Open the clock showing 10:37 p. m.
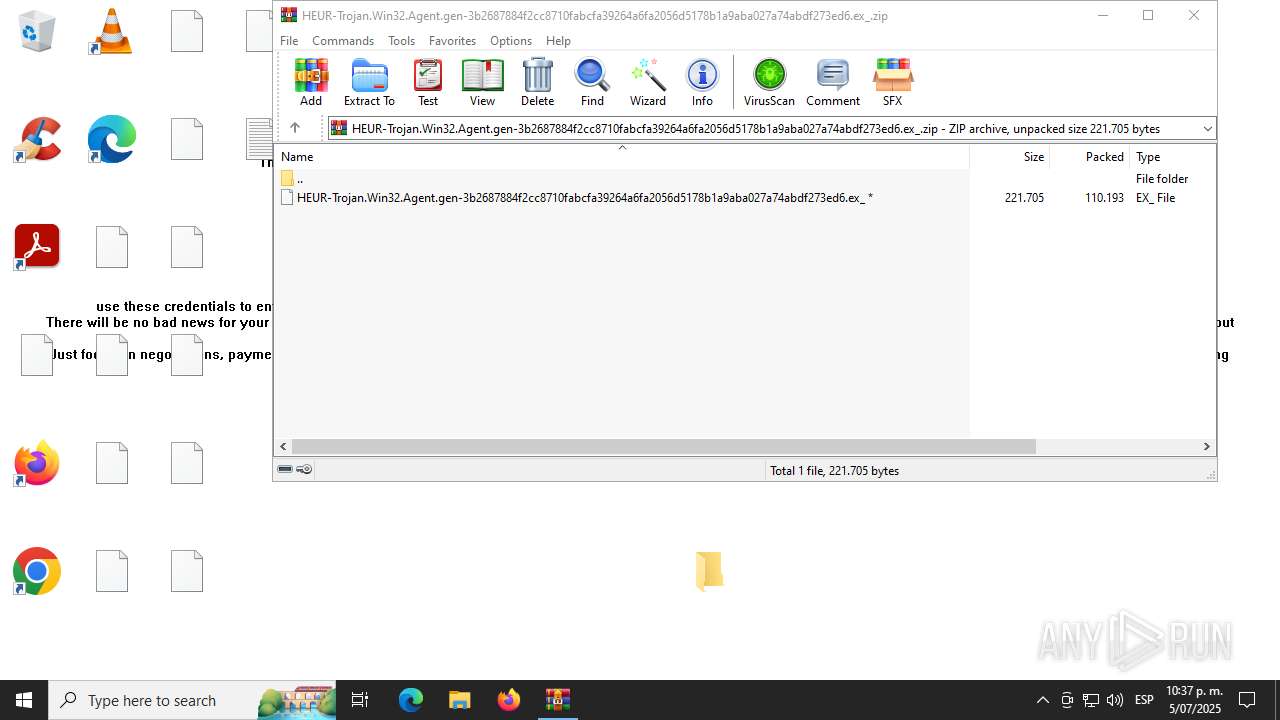Image resolution: width=1280 pixels, height=720 pixels. click(x=1194, y=700)
